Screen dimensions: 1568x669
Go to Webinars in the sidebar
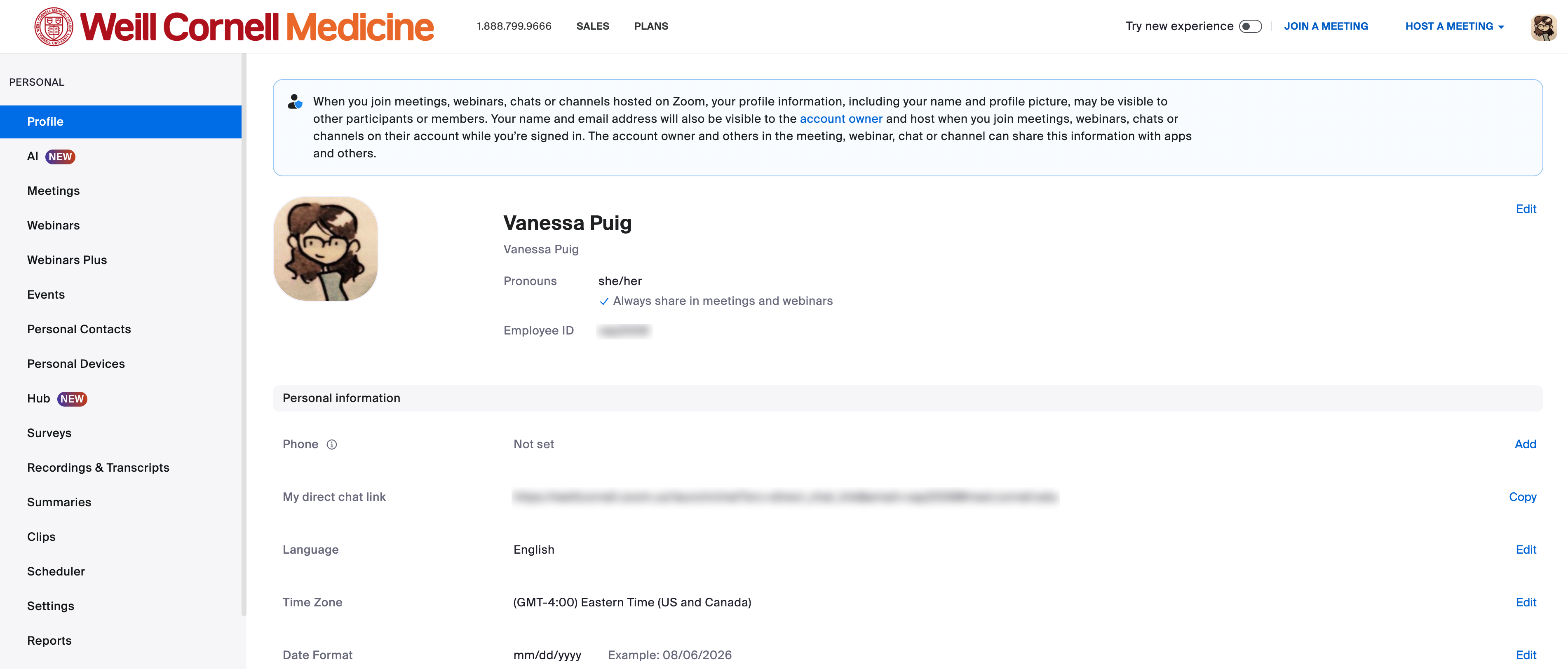tap(54, 226)
